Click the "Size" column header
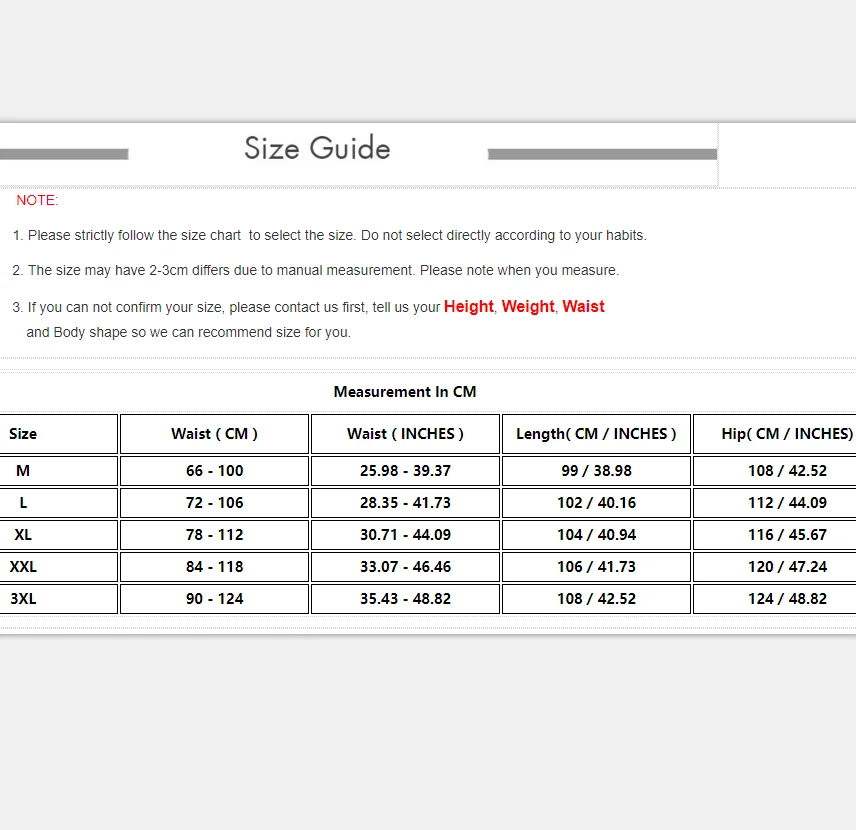 coord(23,434)
